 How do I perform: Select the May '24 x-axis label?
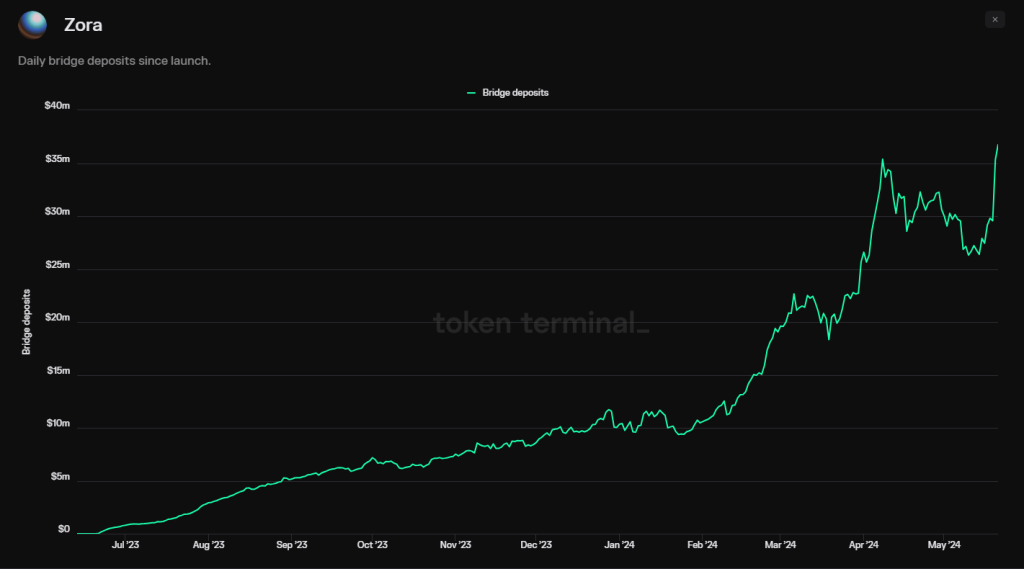click(944, 545)
